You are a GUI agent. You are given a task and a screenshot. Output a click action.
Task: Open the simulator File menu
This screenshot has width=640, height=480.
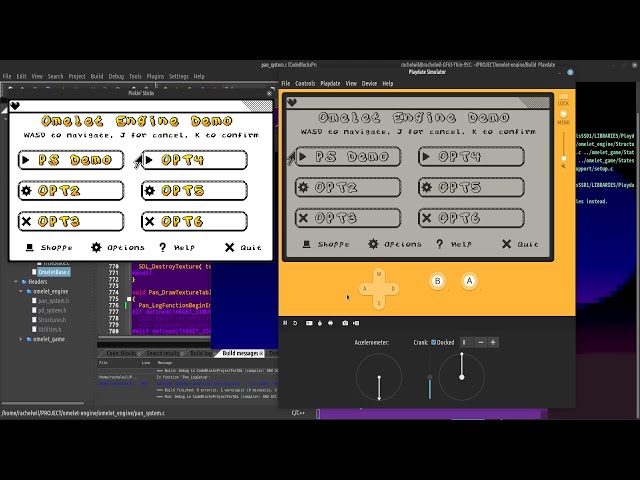[286, 83]
